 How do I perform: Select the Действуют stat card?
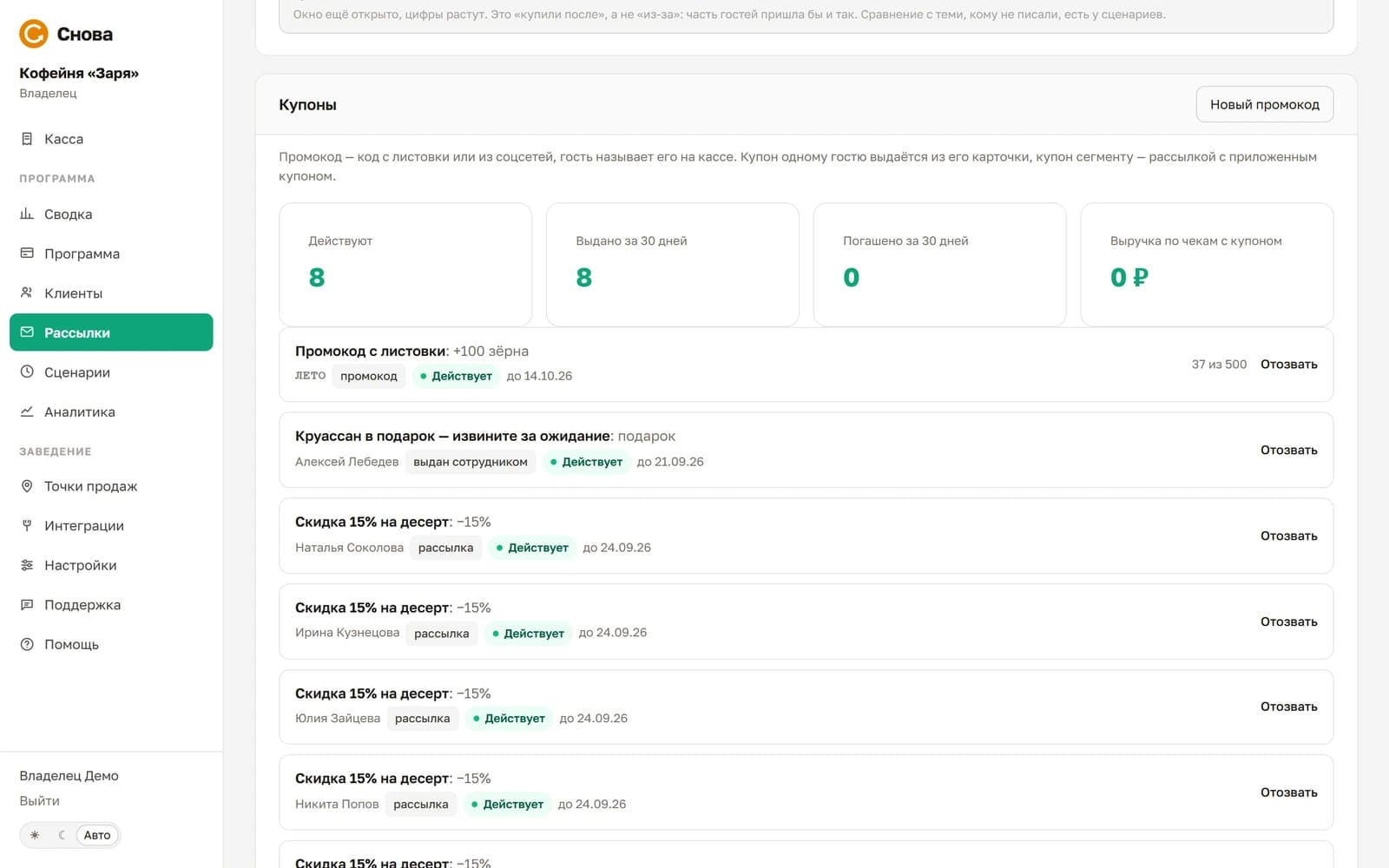(x=405, y=265)
